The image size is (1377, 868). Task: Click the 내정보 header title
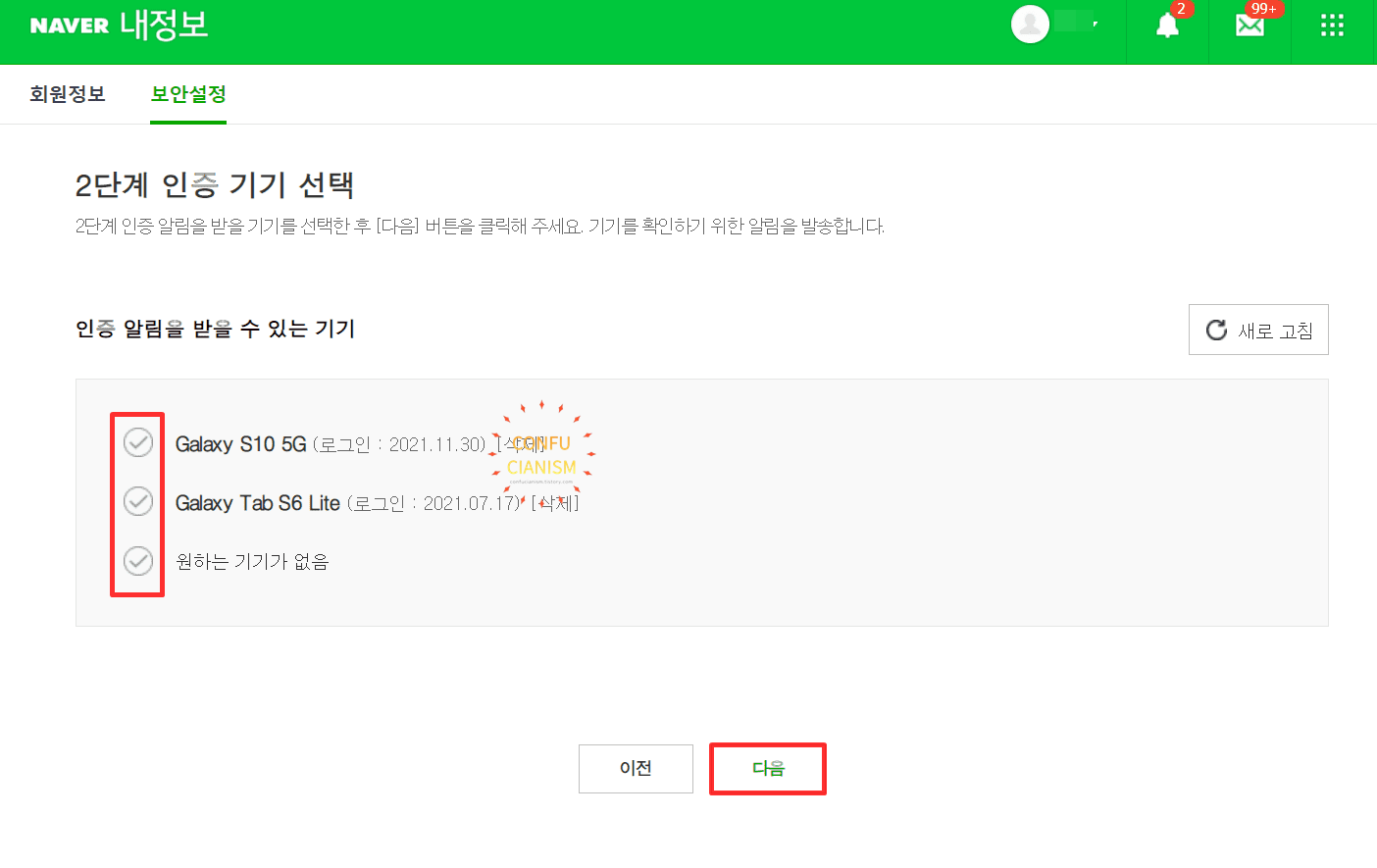(165, 25)
